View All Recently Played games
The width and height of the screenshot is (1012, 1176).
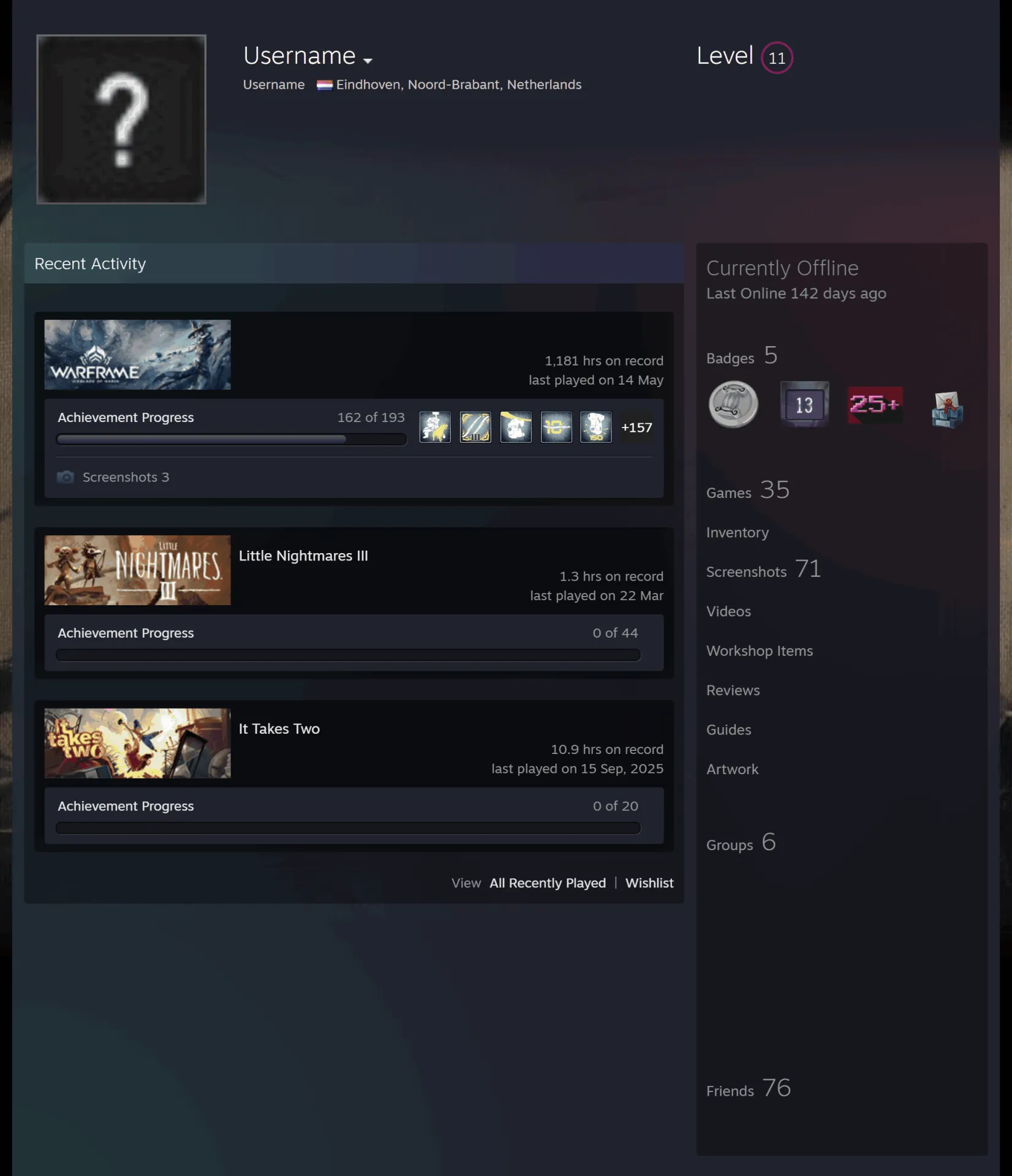point(548,883)
